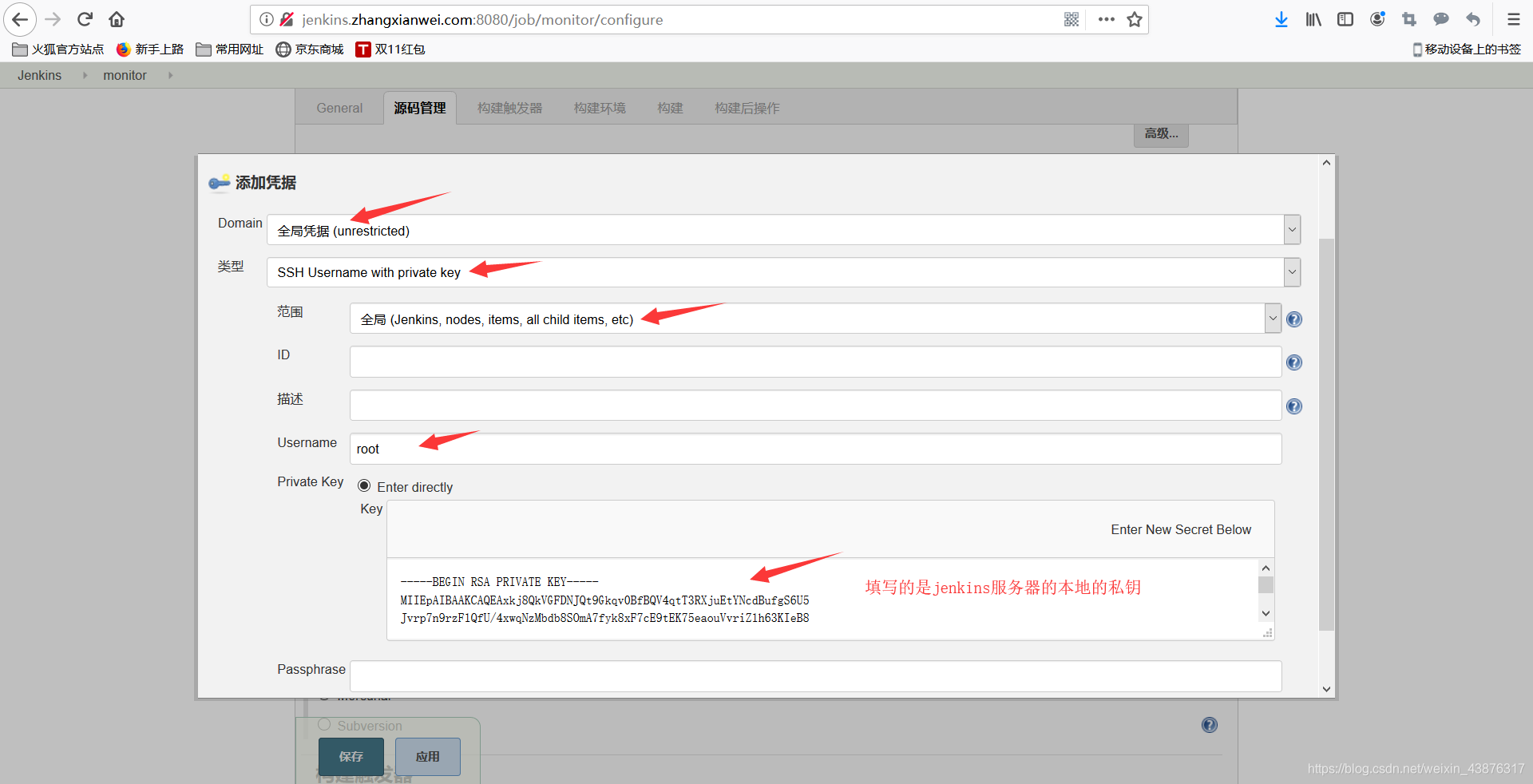Click the QR code icon in the address bar
Screen dimensions: 1533x784
[1072, 19]
